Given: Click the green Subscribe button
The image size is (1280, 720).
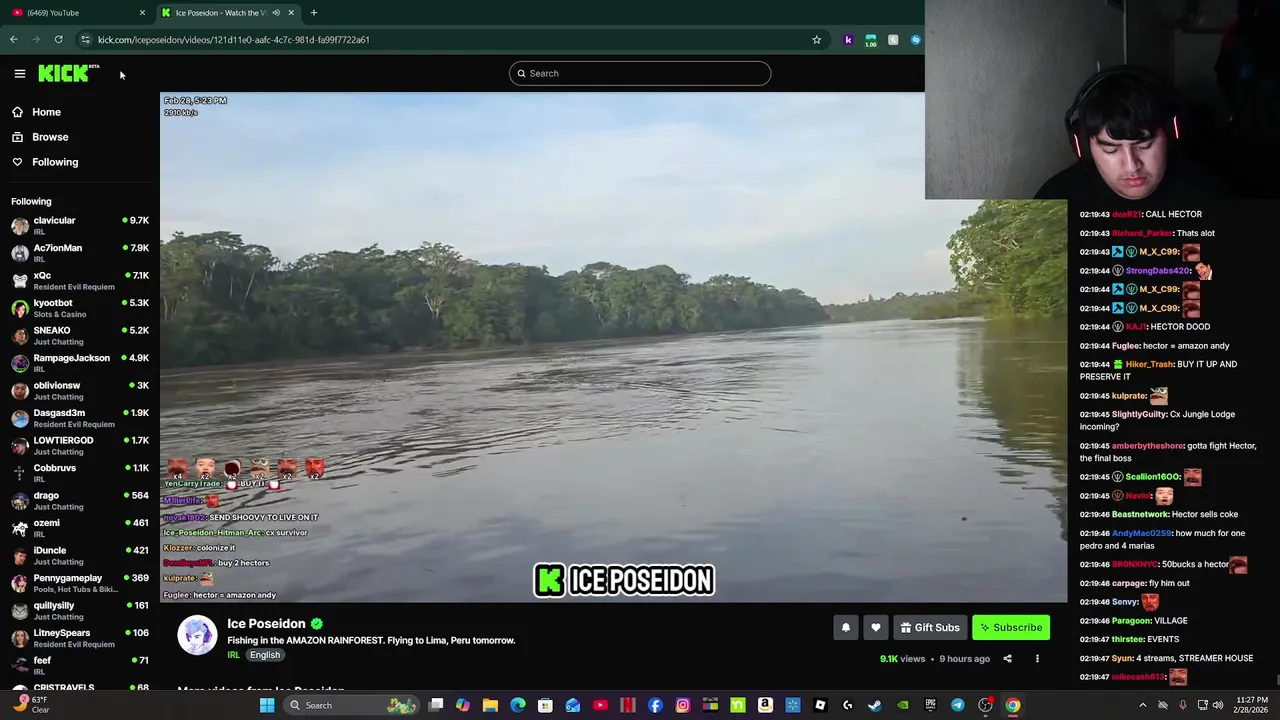Looking at the screenshot, I should [x=1011, y=627].
